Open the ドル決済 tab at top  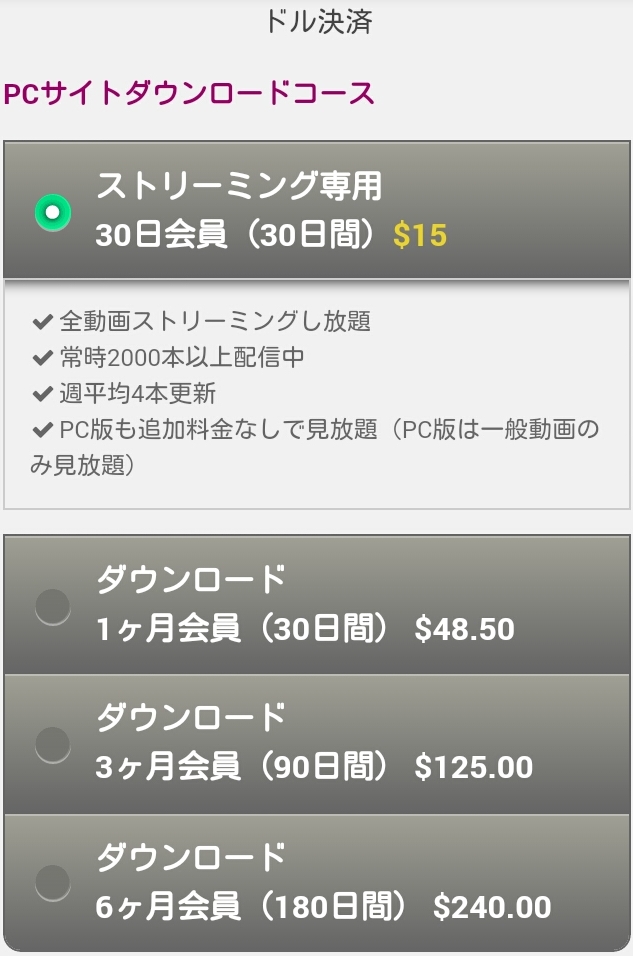click(318, 22)
